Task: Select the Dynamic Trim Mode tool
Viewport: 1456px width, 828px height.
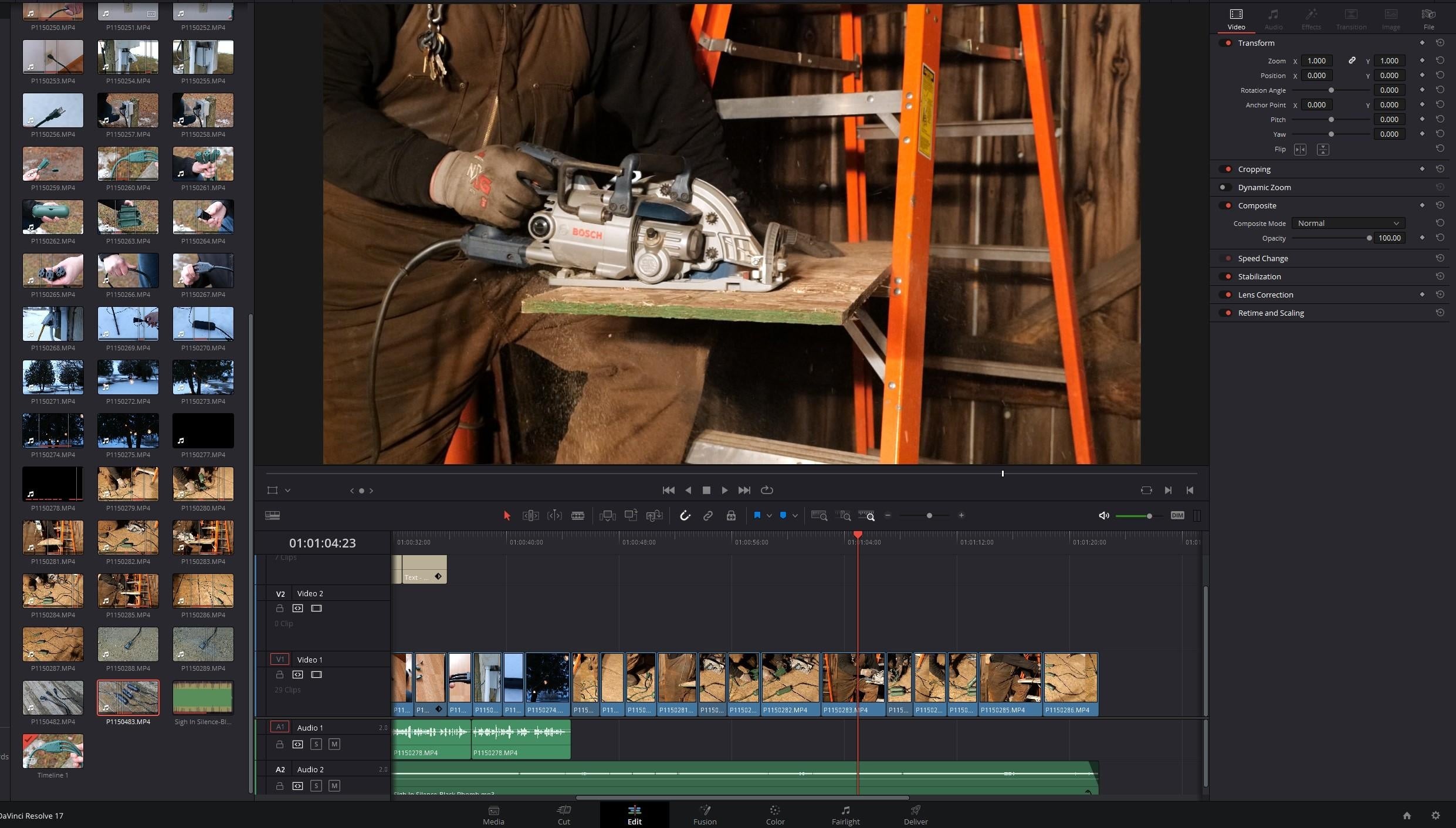Action: click(554, 515)
